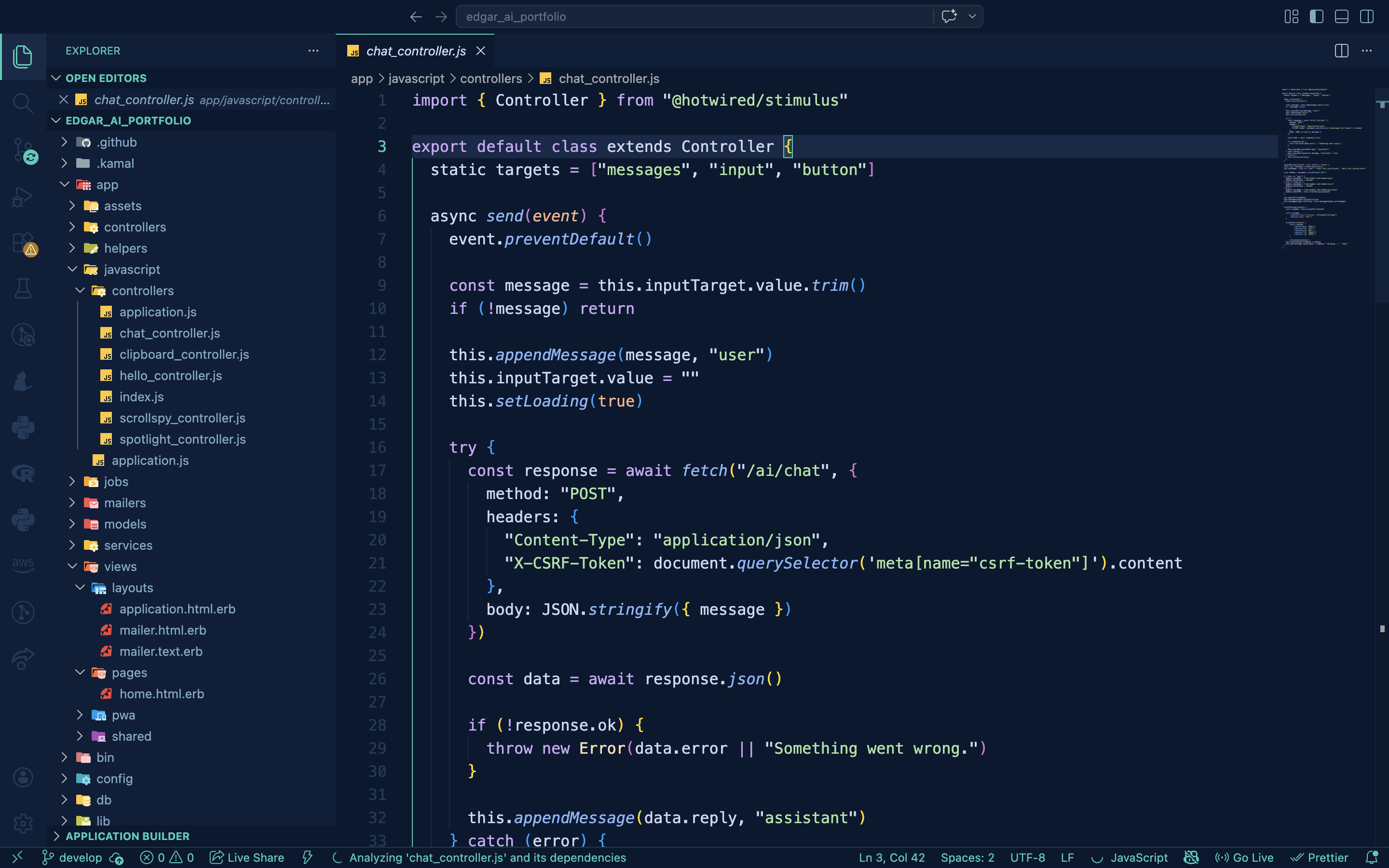Viewport: 1389px width, 868px height.
Task: Open Explorer more actions menu
Action: pos(313,51)
